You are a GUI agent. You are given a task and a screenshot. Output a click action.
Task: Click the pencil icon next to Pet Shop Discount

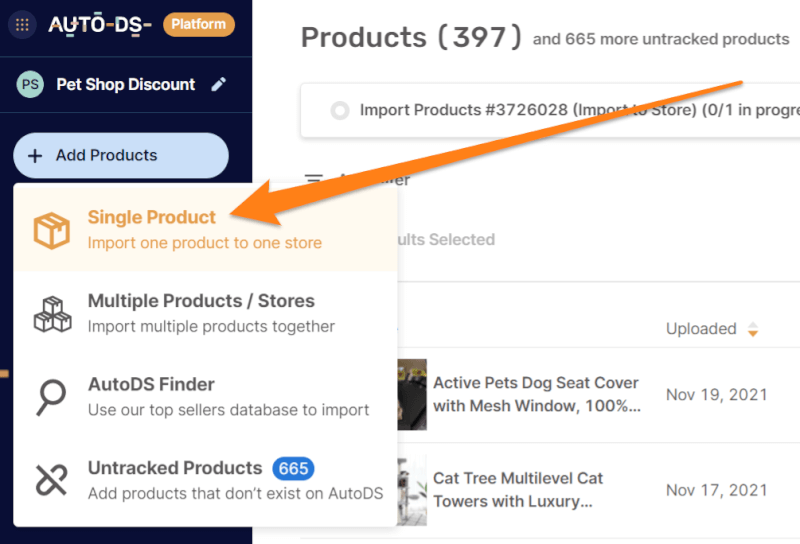pos(219,85)
